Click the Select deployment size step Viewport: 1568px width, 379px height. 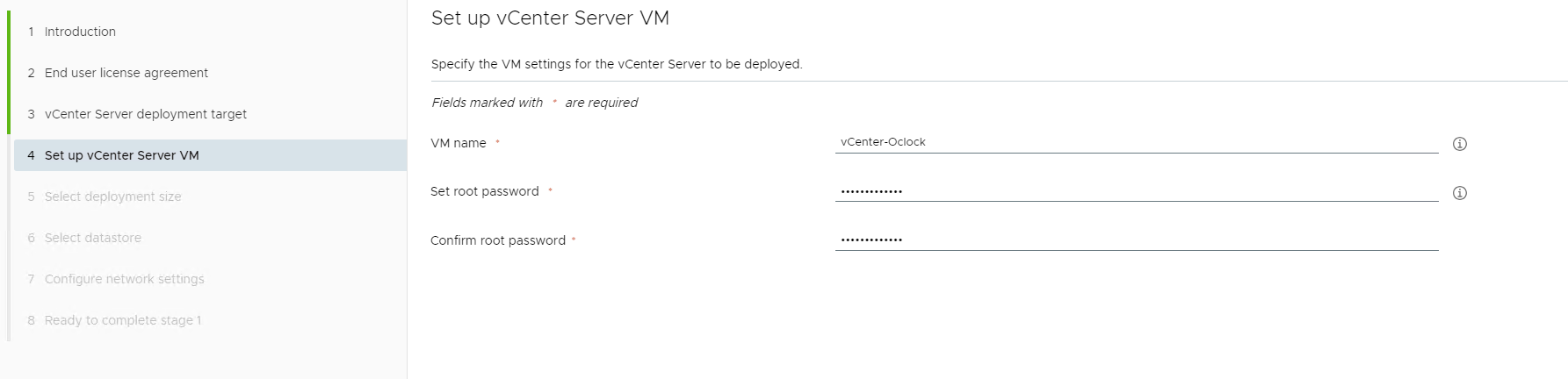pos(113,197)
